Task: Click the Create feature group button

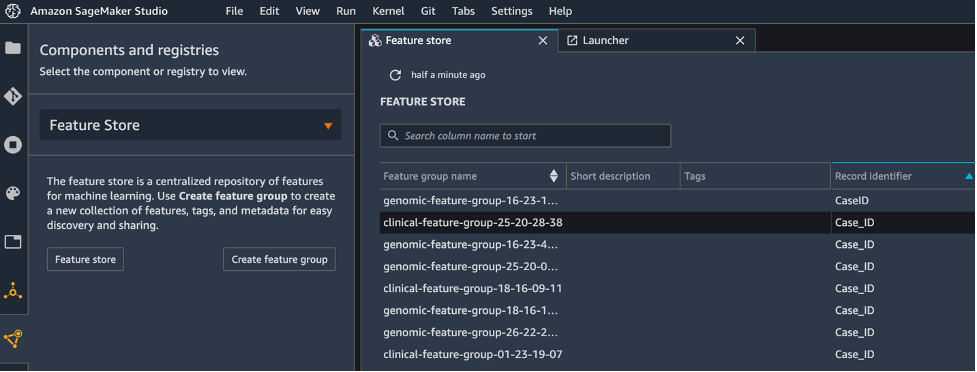Action: pos(279,259)
